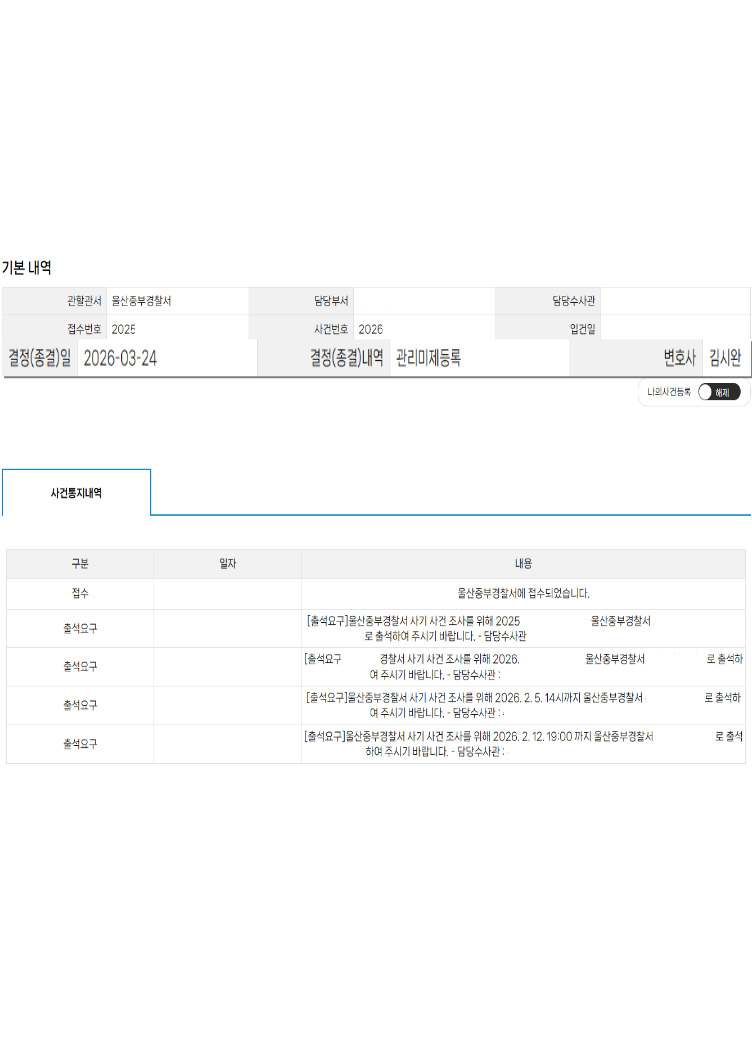Click the 울산중부경찰서에 접수되었습니다 notice text
The width and height of the screenshot is (752, 1063).
[523, 594]
